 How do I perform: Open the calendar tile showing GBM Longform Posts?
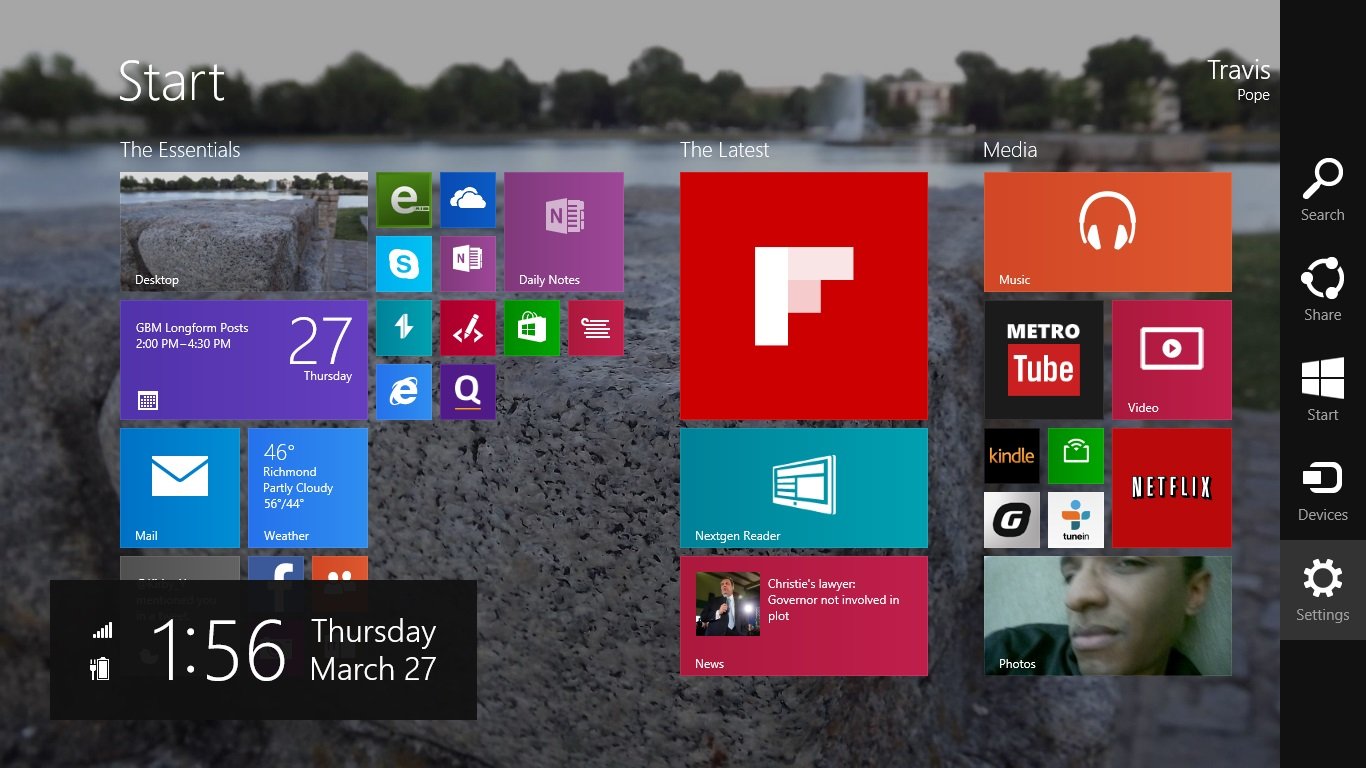pyautogui.click(x=244, y=360)
